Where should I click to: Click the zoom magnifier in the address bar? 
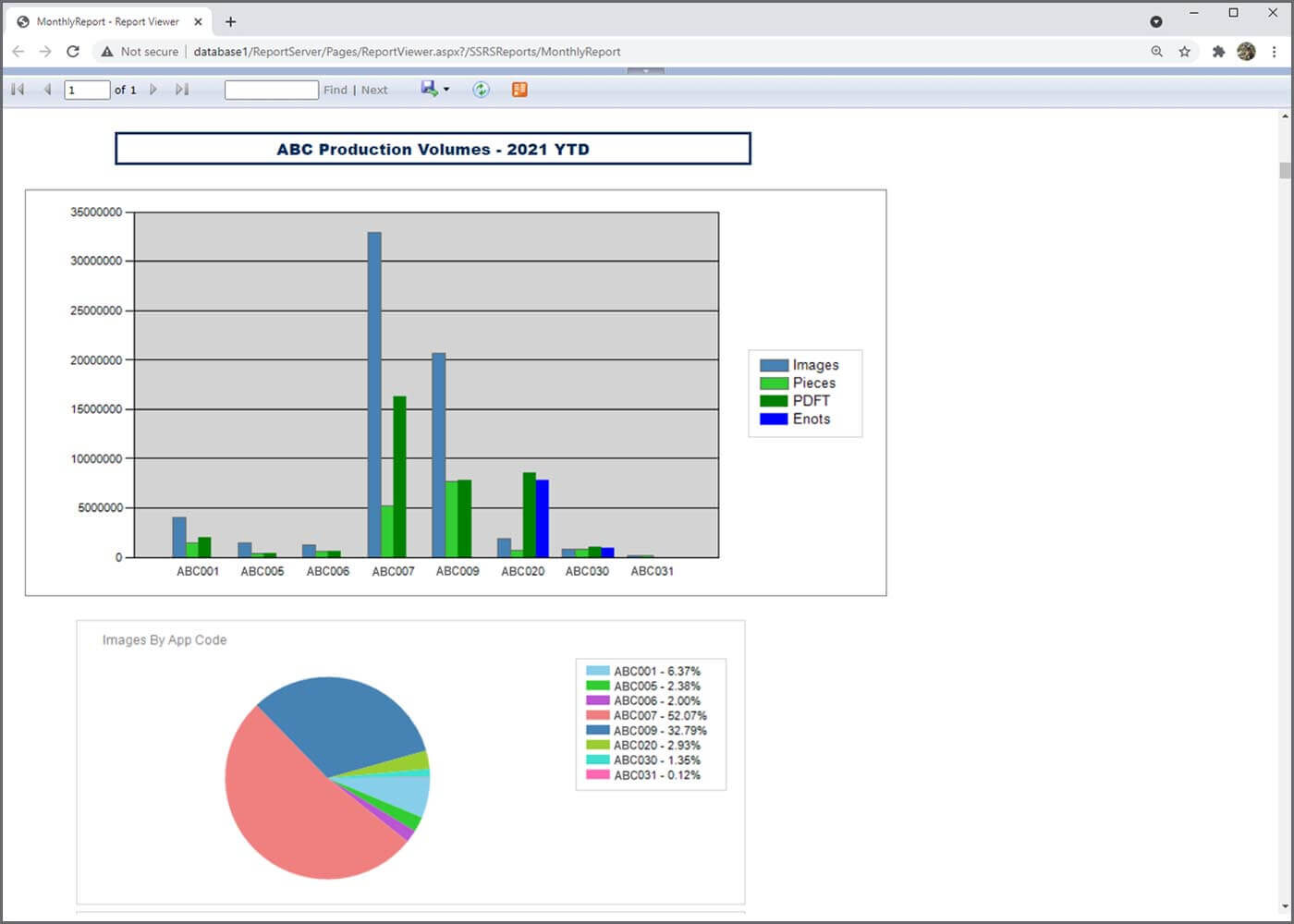coord(1157,52)
